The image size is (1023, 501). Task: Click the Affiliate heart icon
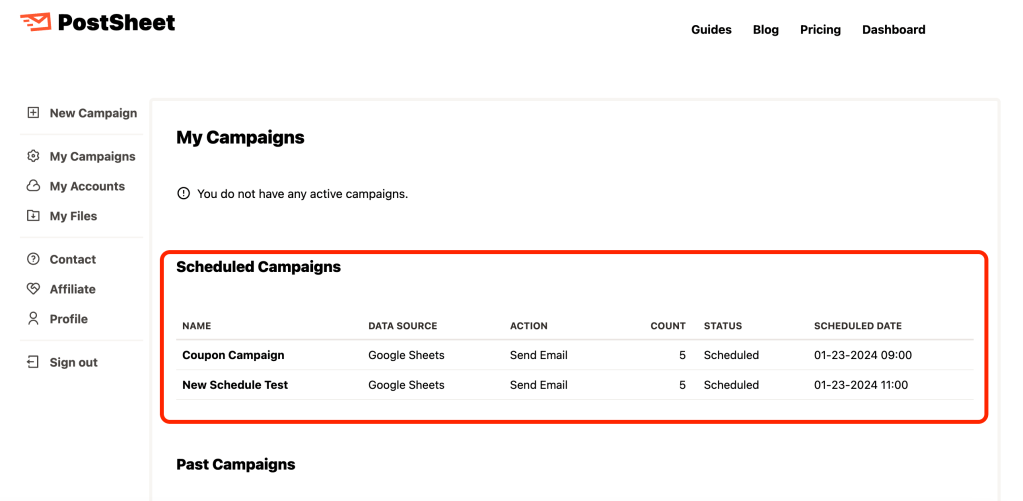click(x=33, y=289)
